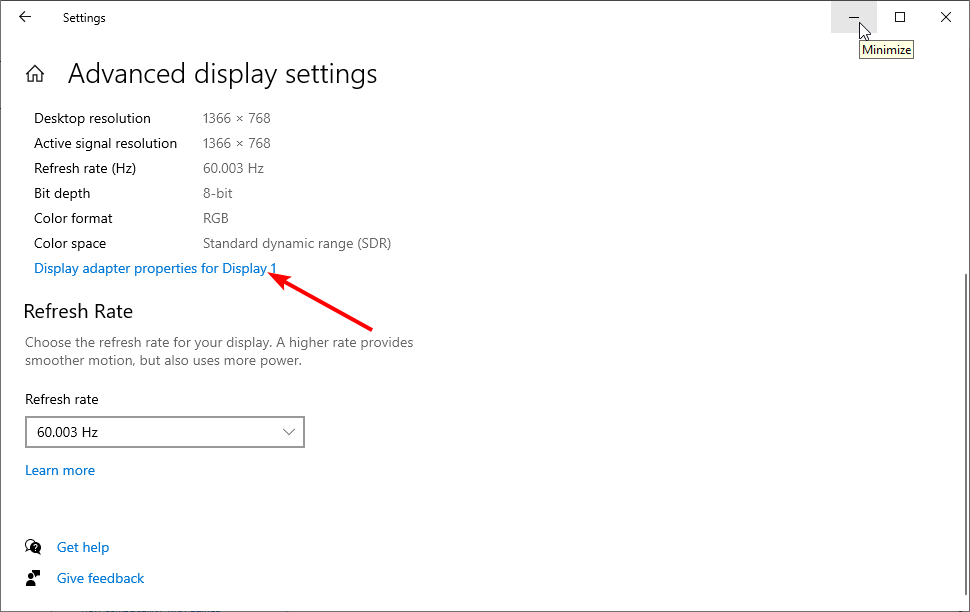
Task: Open Display adapter properties for Display 1
Action: (x=155, y=268)
